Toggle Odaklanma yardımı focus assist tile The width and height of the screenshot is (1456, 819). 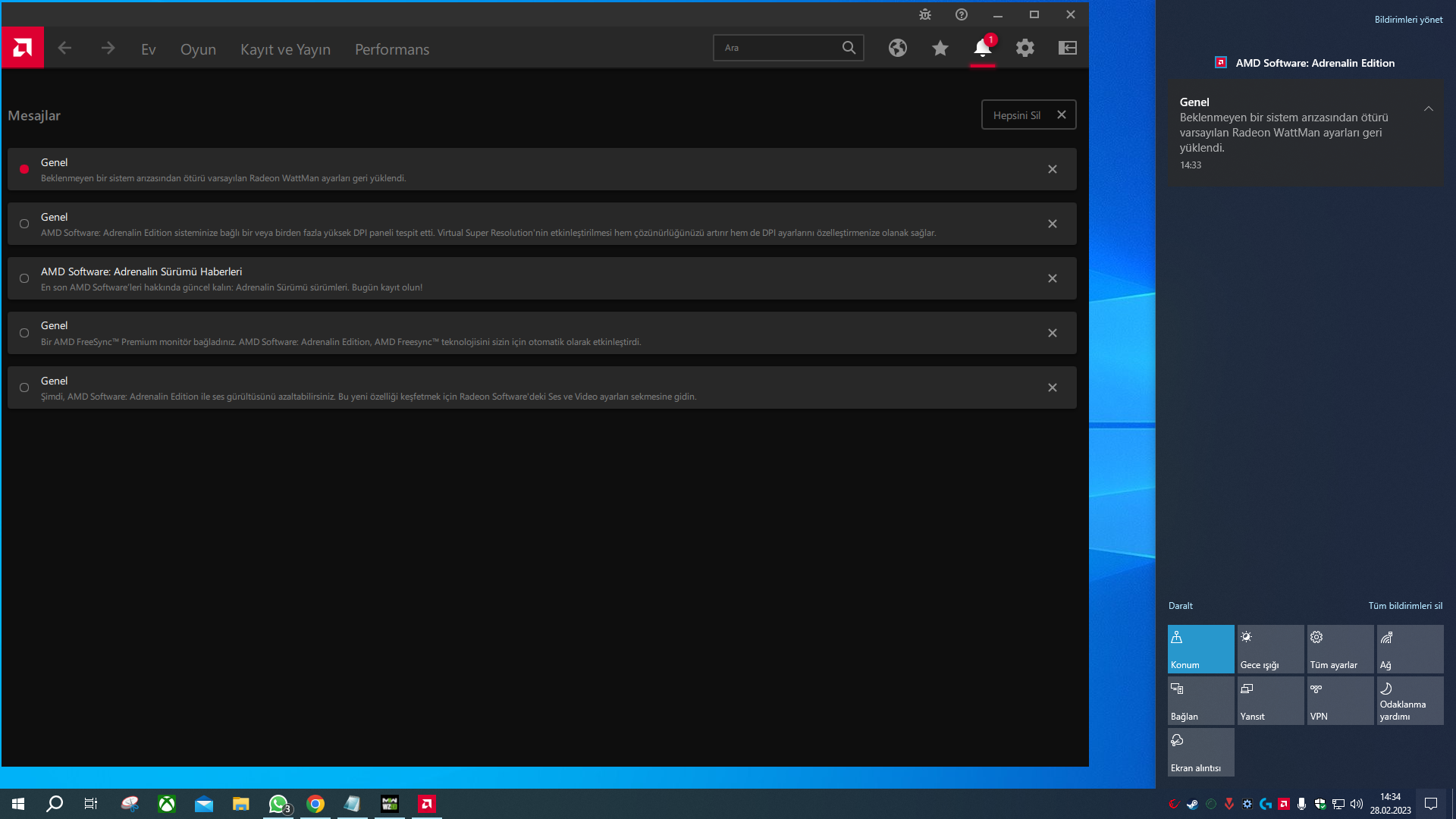pos(1410,701)
